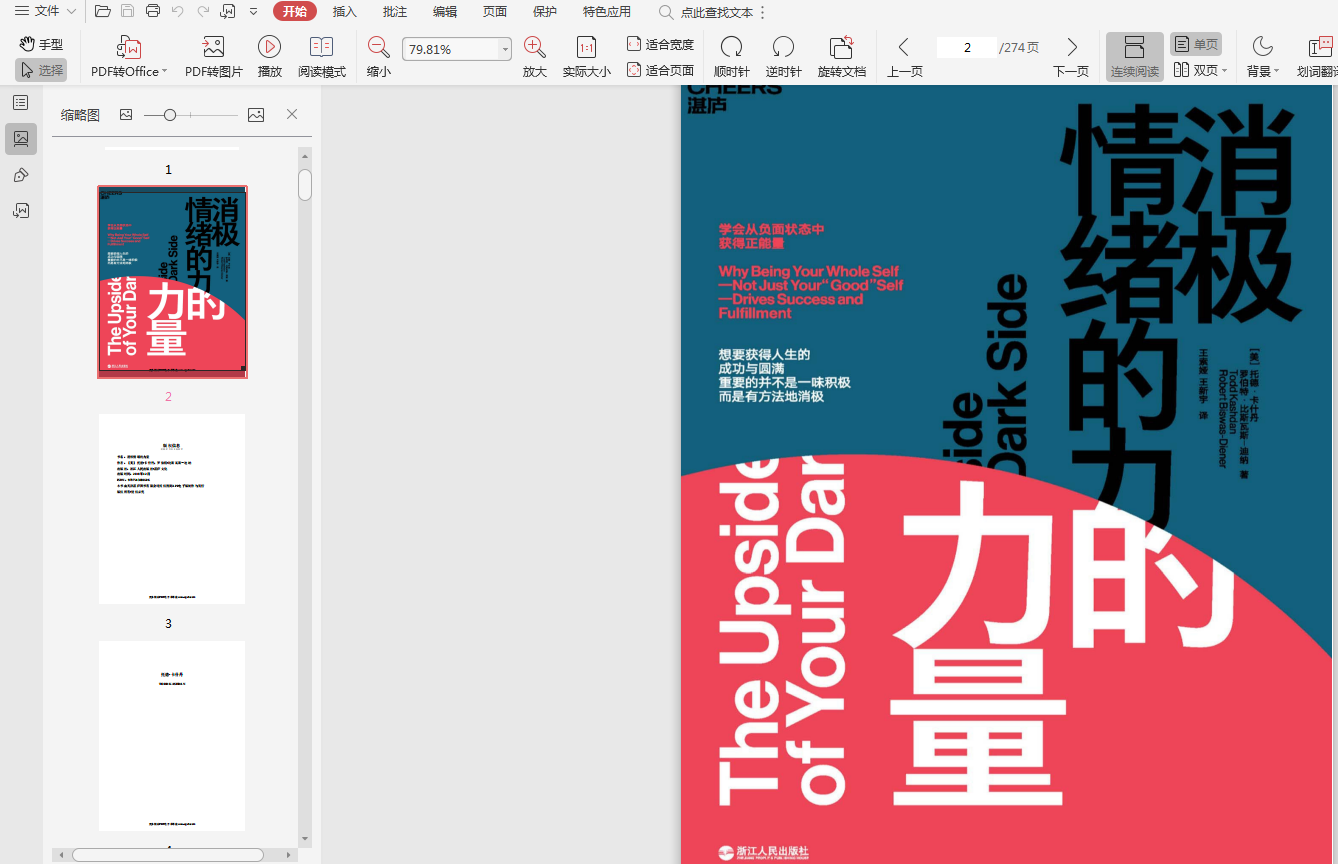The width and height of the screenshot is (1338, 864).
Task: Switch to the 页面 tab
Action: point(495,12)
